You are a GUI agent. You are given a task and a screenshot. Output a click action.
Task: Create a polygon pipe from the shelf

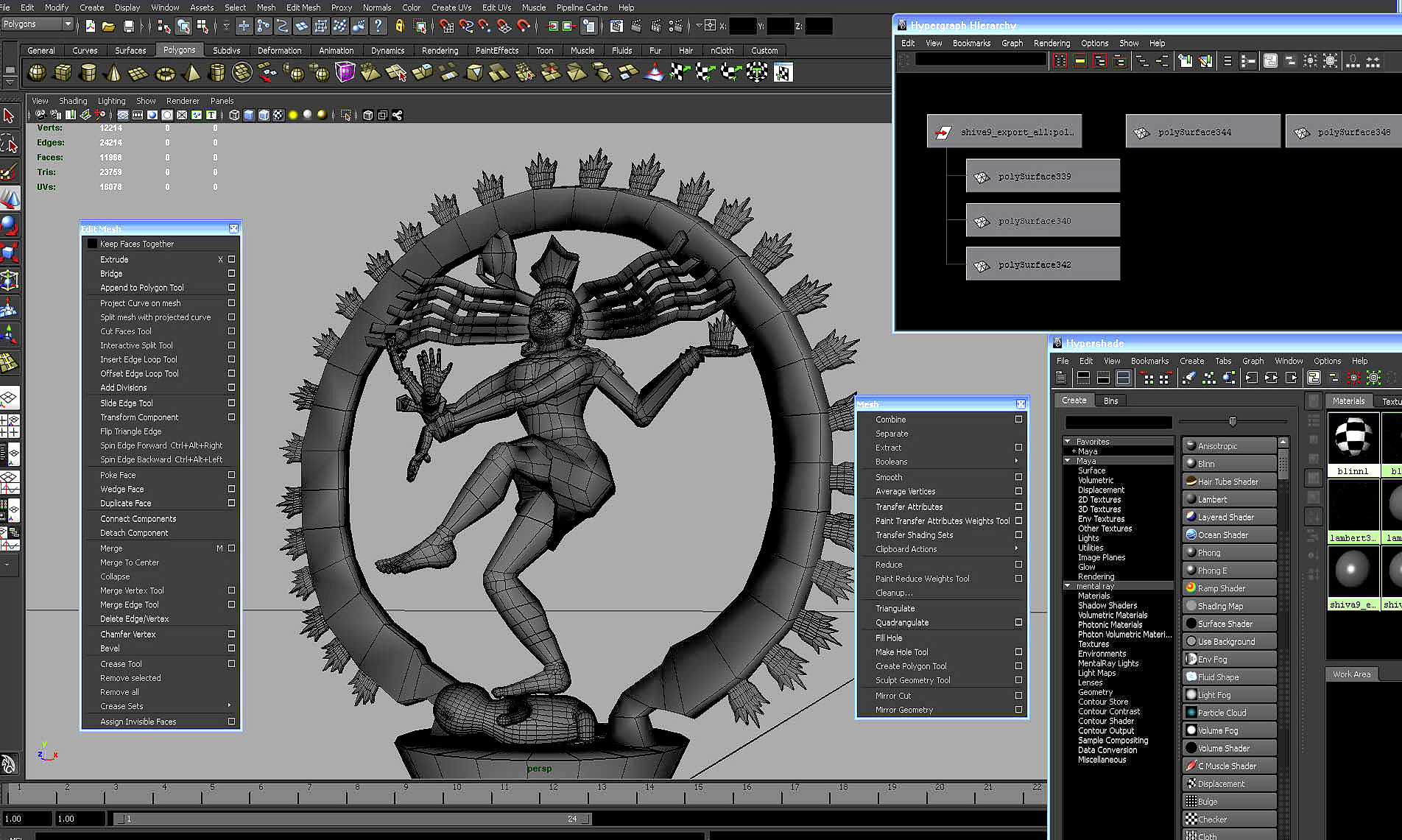[216, 72]
